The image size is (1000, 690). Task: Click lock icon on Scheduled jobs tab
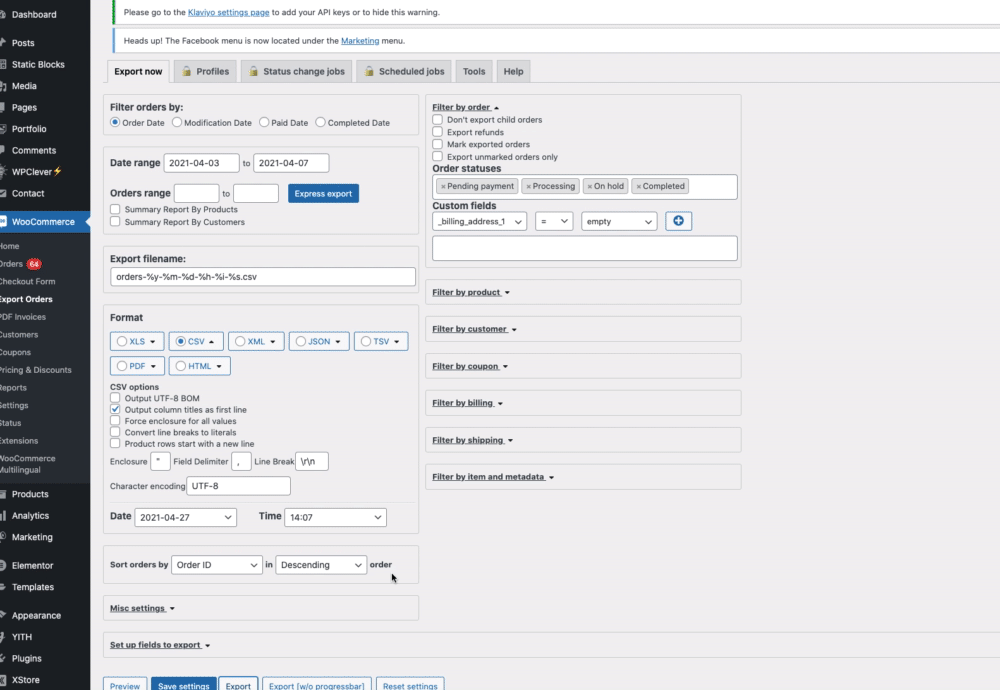pyautogui.click(x=369, y=71)
